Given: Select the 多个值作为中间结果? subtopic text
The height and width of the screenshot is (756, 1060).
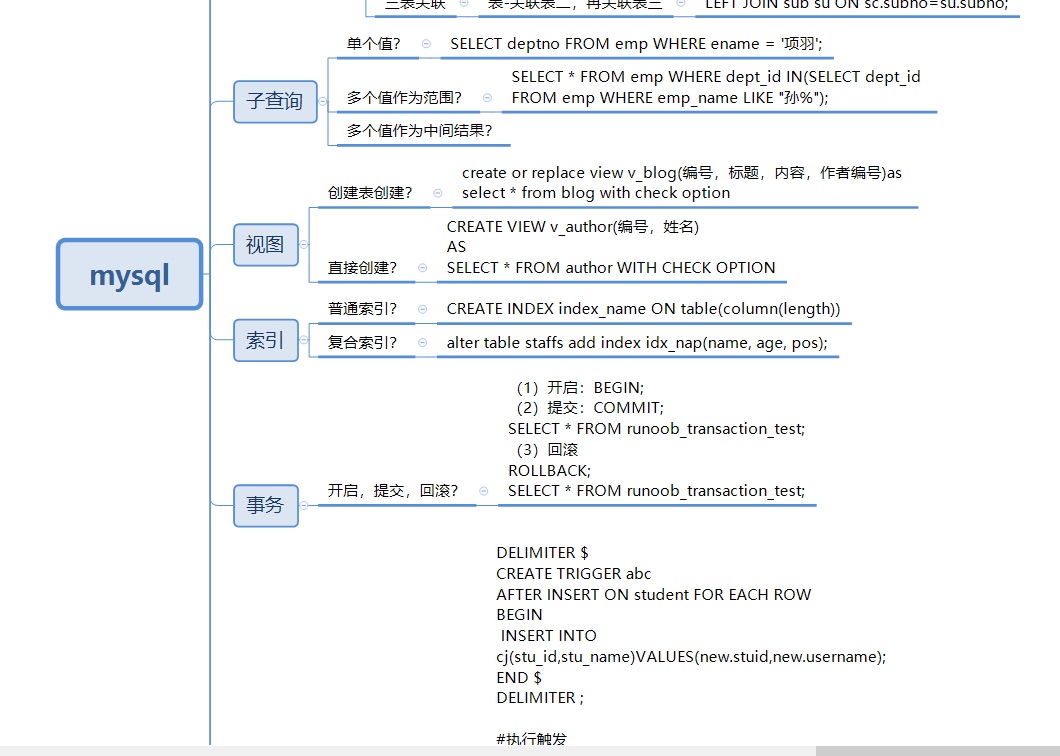Looking at the screenshot, I should [420, 131].
